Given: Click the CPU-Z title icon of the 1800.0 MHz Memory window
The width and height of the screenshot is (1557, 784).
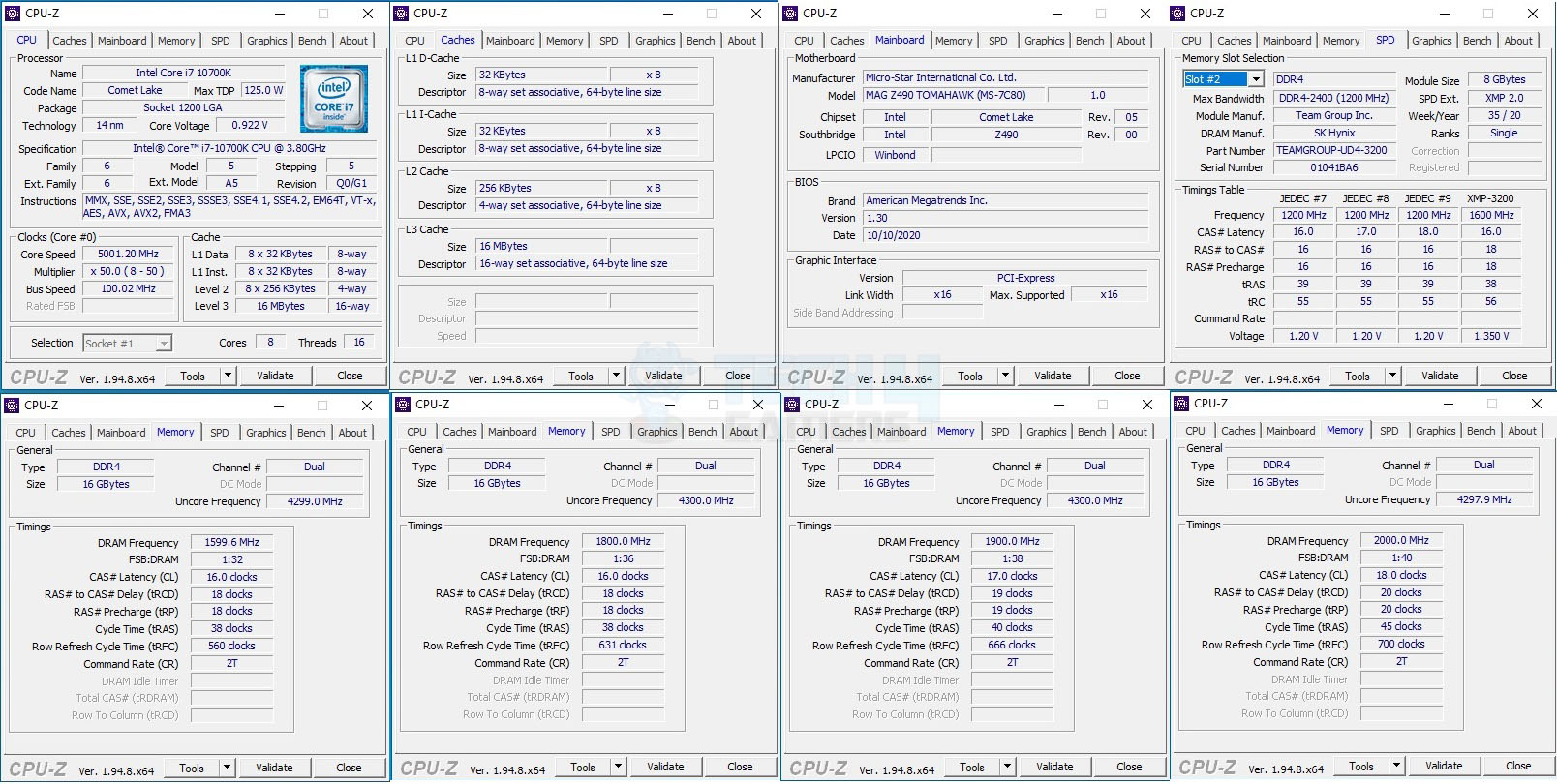Looking at the screenshot, I should (403, 405).
